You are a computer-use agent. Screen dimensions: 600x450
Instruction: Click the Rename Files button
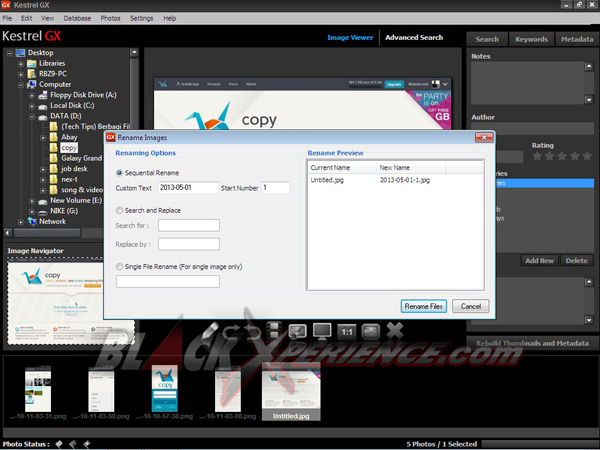coord(423,305)
